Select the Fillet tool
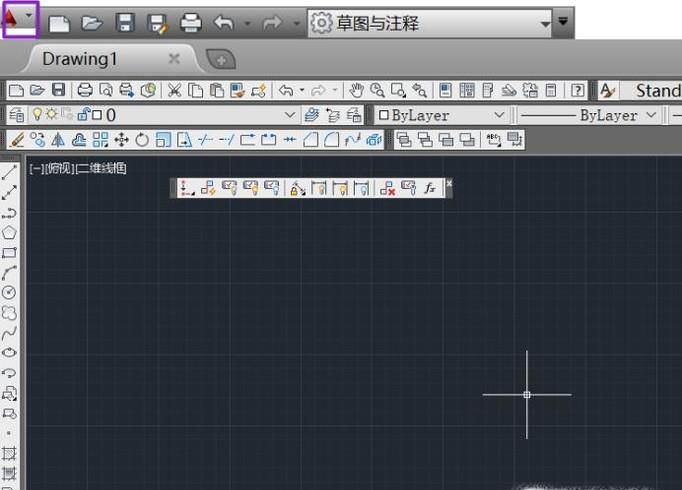Screen dimensions: 682x490 [x=331, y=140]
